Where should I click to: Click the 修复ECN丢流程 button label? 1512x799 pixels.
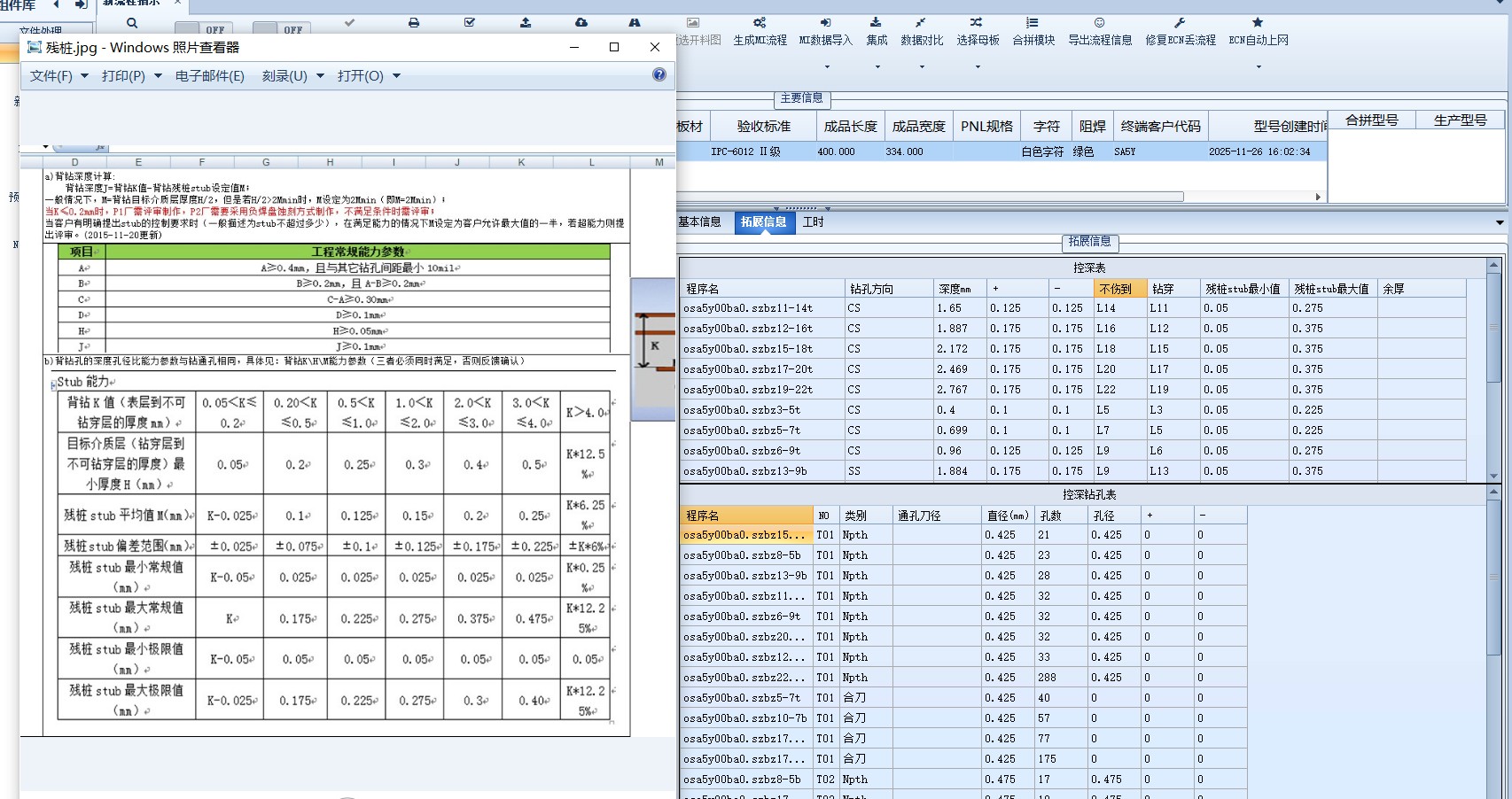tap(1181, 41)
